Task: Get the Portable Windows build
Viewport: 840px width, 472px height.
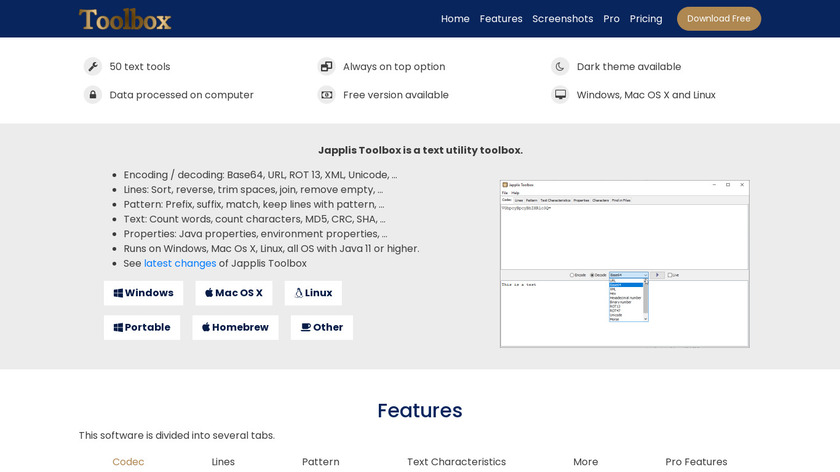Action: tap(142, 327)
